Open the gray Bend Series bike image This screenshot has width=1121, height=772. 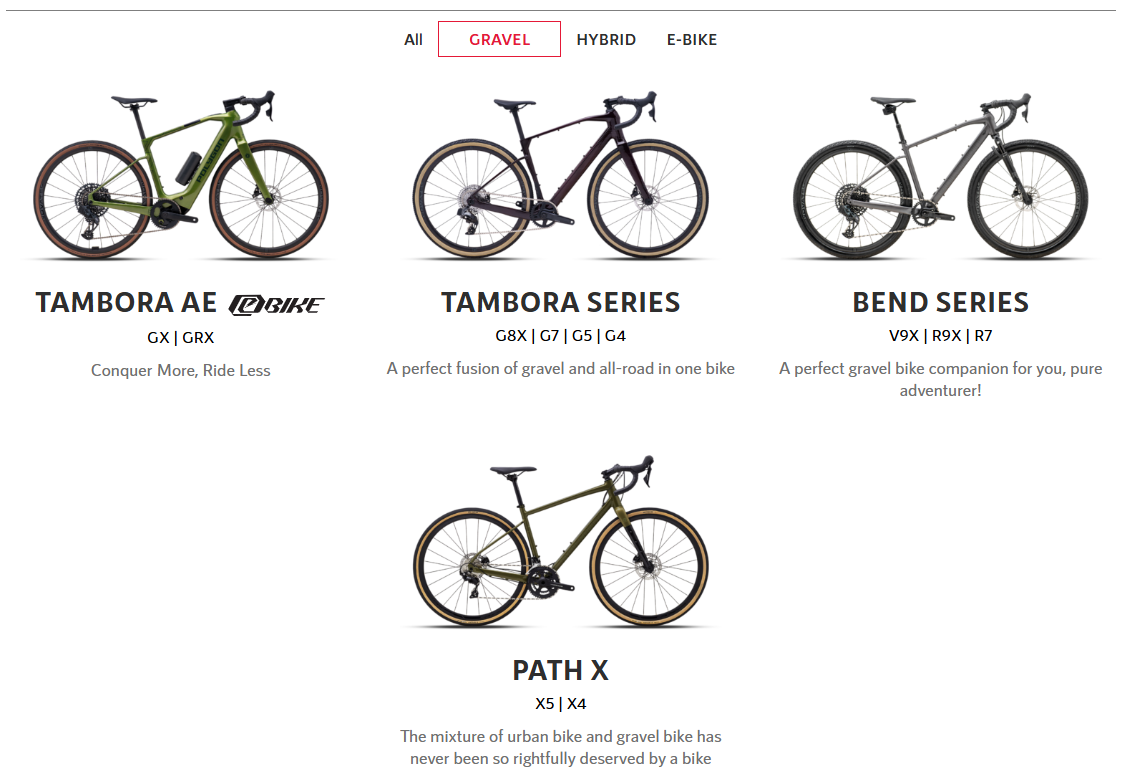pyautogui.click(x=940, y=174)
